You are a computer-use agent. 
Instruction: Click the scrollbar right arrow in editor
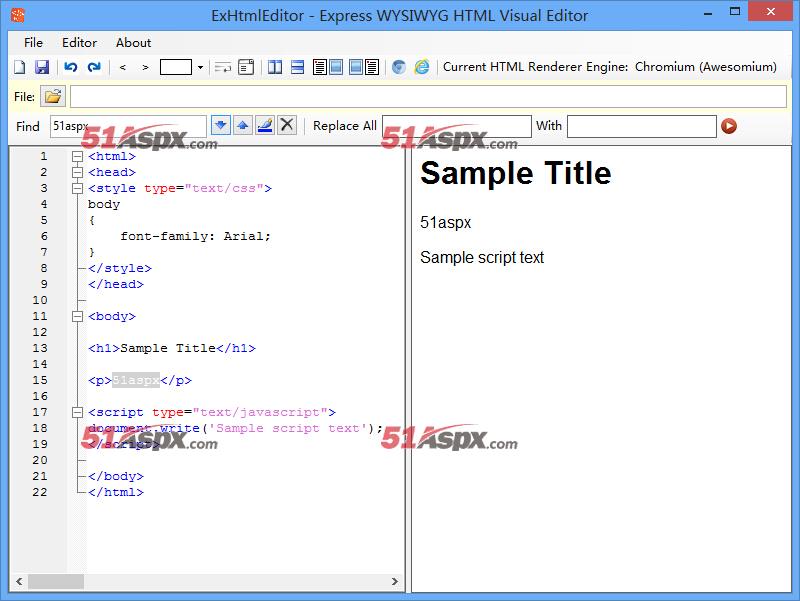[x=394, y=581]
